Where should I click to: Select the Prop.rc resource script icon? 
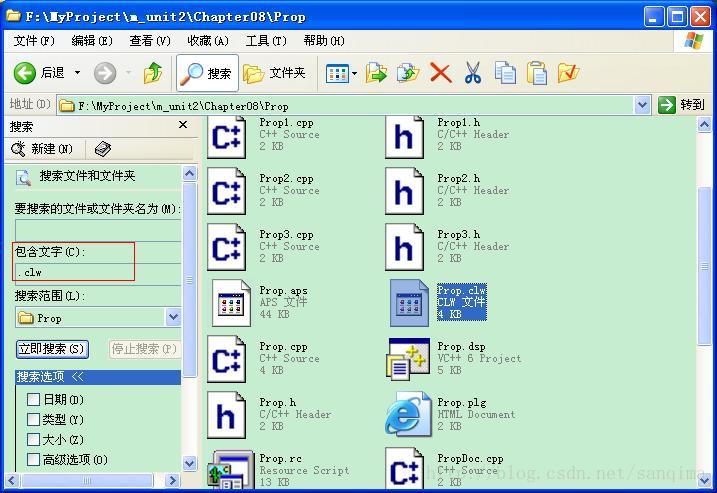[230, 469]
